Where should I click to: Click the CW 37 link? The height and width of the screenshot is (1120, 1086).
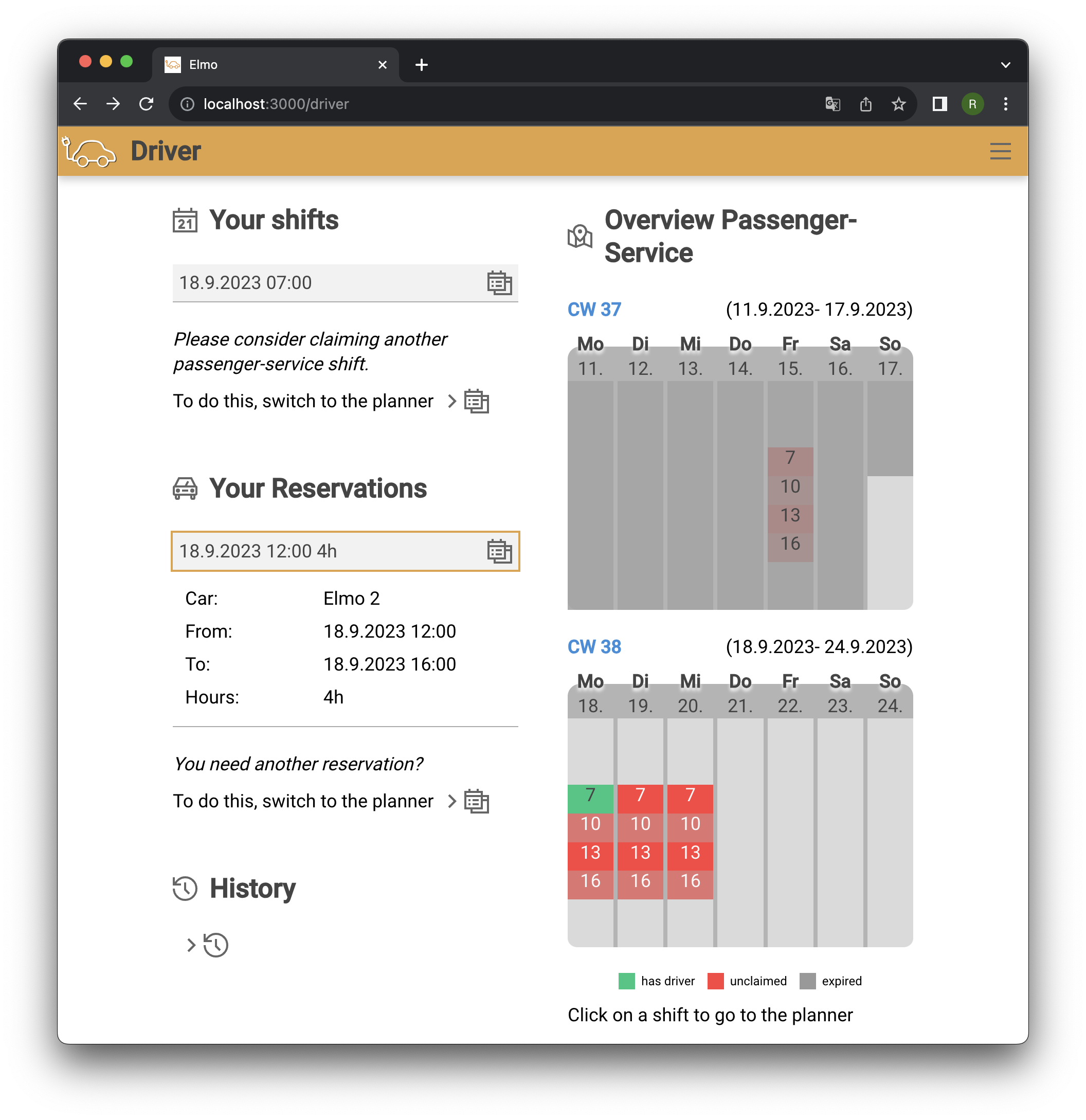[x=594, y=309]
